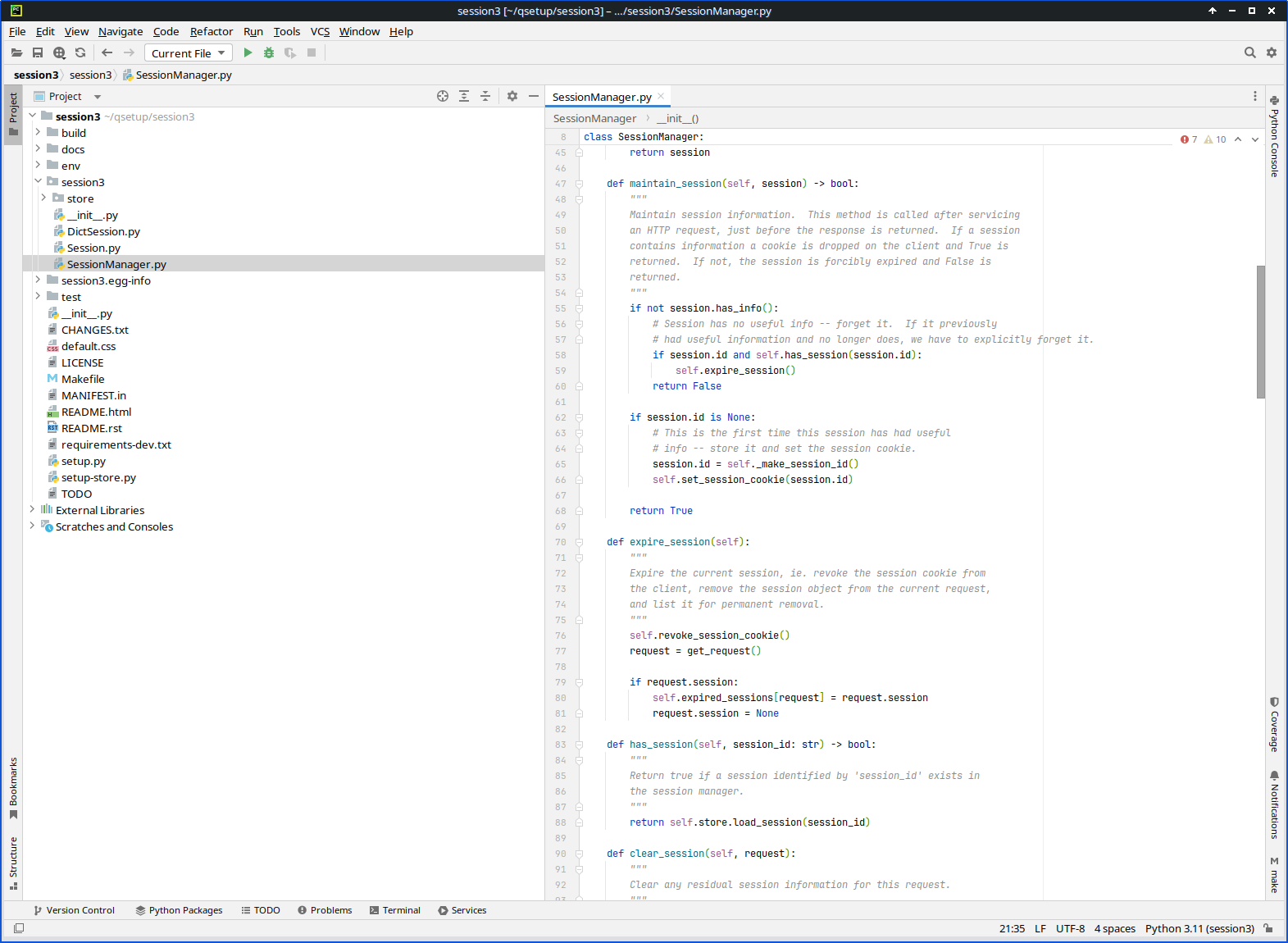Open the Services tool window
Viewport: 1288px width, 943px height.
(x=462, y=910)
